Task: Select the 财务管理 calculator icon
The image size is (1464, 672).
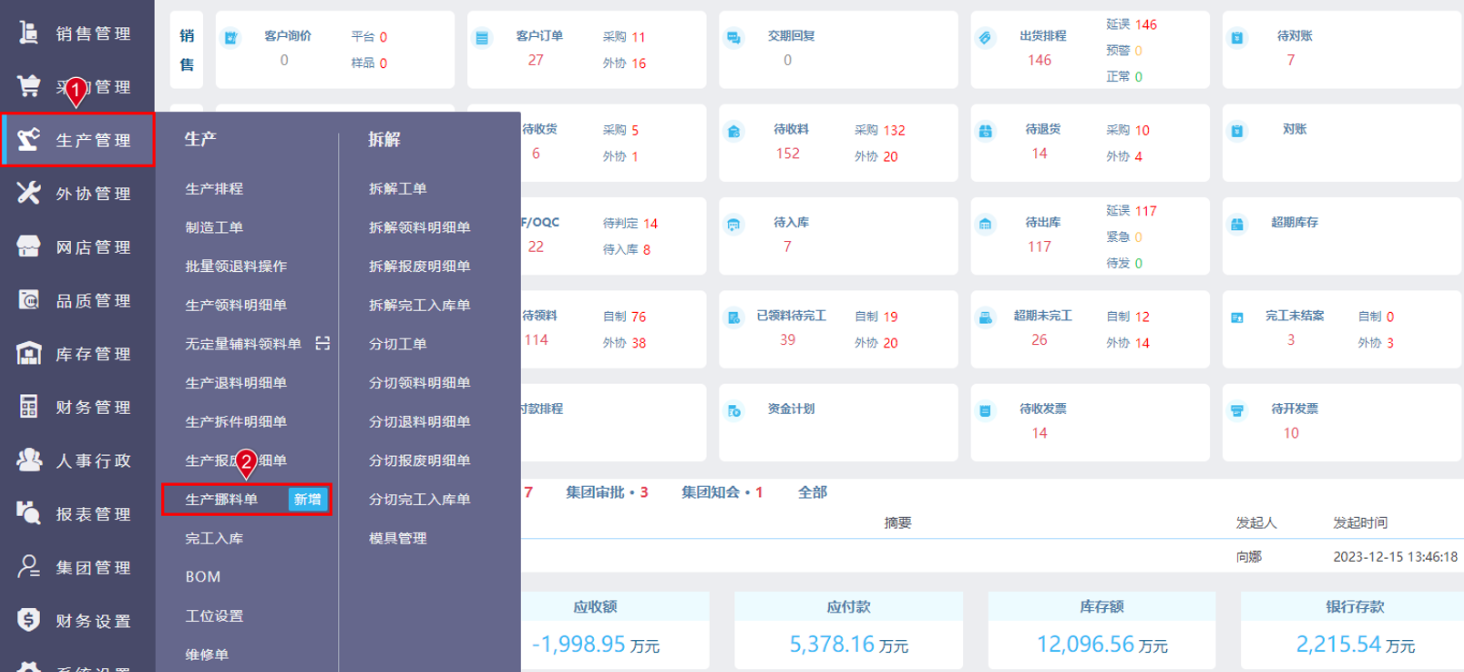Action: pyautogui.click(x=29, y=407)
